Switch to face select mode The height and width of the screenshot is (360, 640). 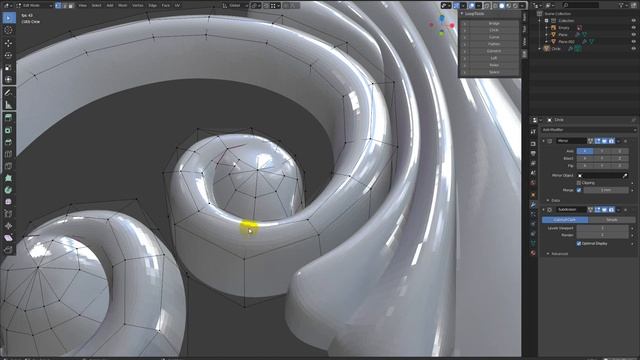[71, 5]
